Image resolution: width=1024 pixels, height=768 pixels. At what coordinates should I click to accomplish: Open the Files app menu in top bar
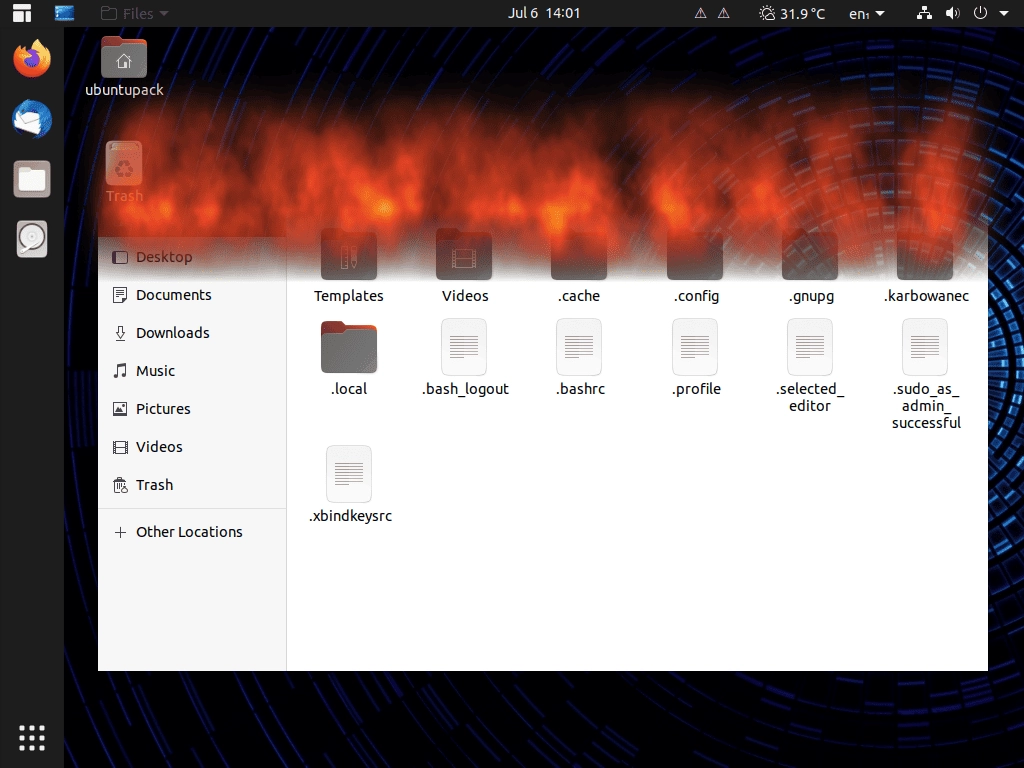point(135,13)
